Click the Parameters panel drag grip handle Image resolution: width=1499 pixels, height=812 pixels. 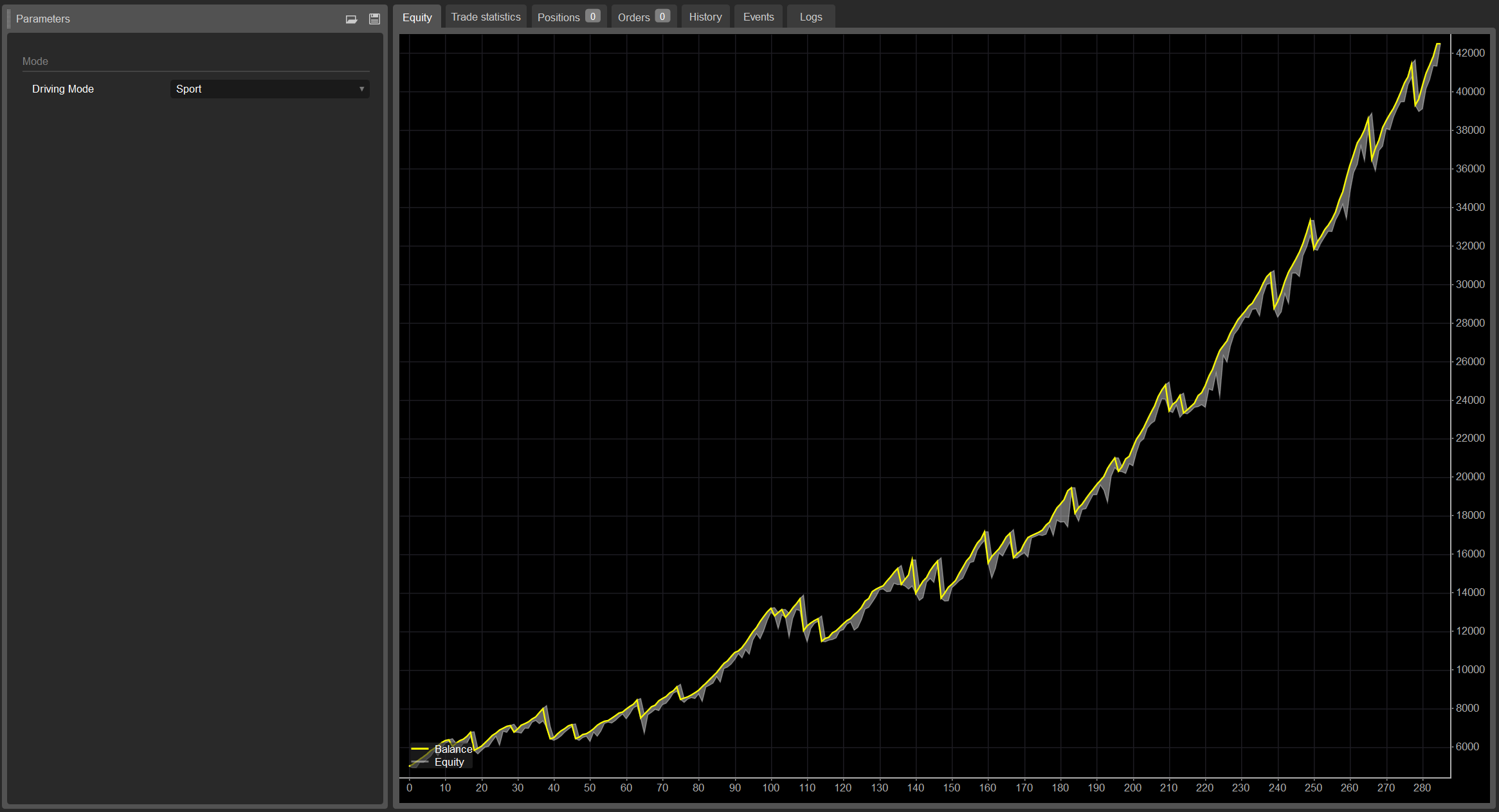coord(8,19)
